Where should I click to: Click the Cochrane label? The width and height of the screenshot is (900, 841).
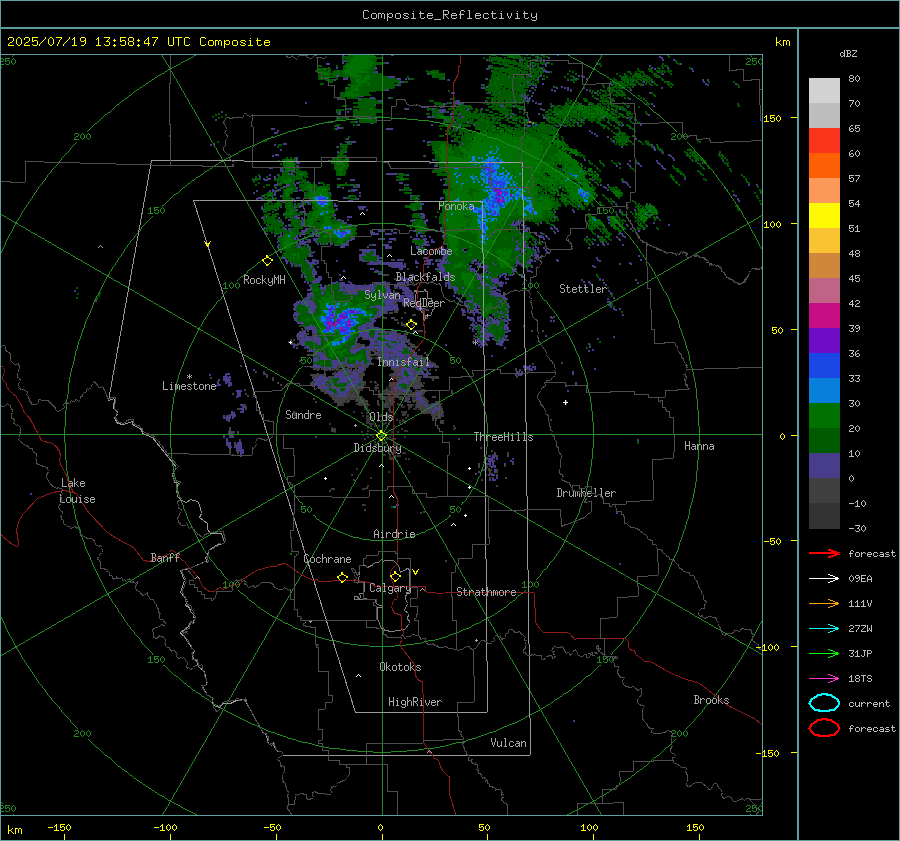327,559
